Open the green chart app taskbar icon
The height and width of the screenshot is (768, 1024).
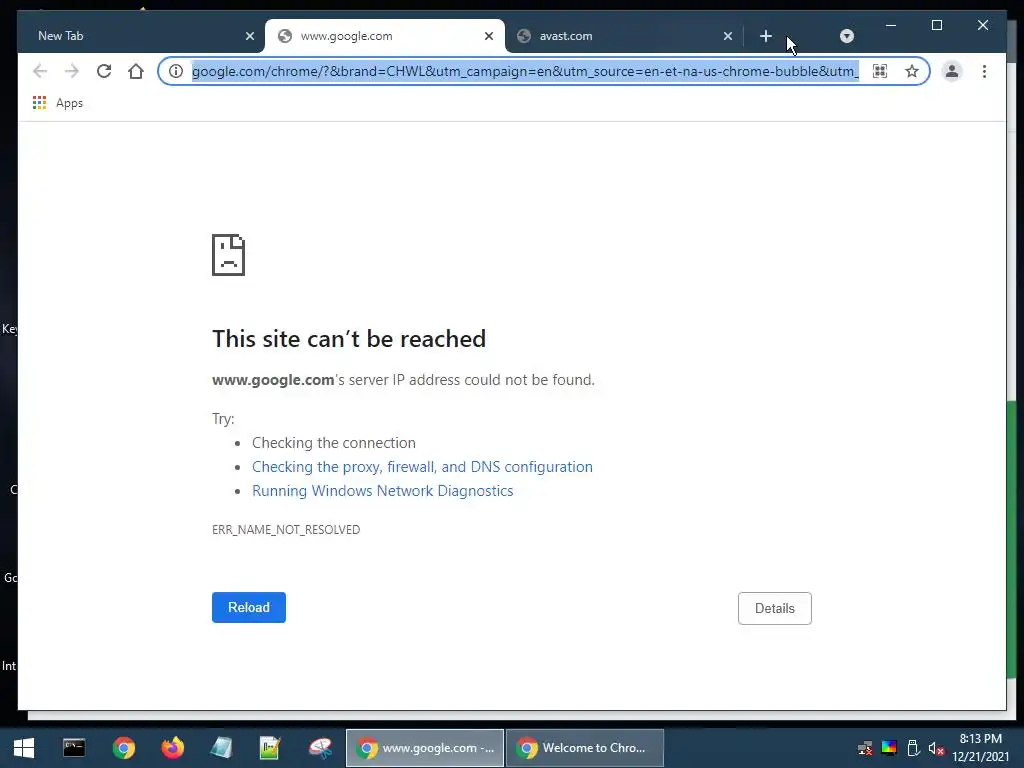(x=270, y=748)
